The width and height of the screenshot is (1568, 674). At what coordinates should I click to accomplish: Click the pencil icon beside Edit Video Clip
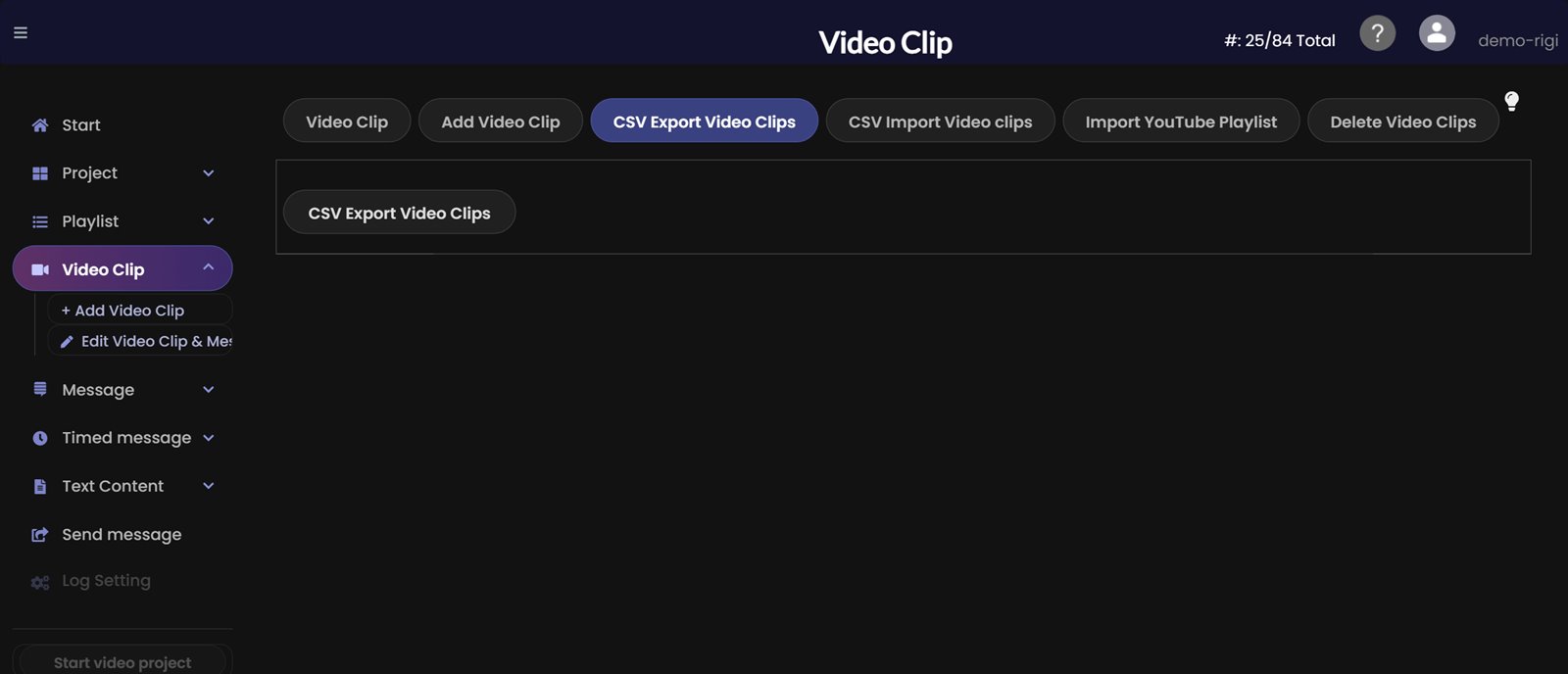67,342
